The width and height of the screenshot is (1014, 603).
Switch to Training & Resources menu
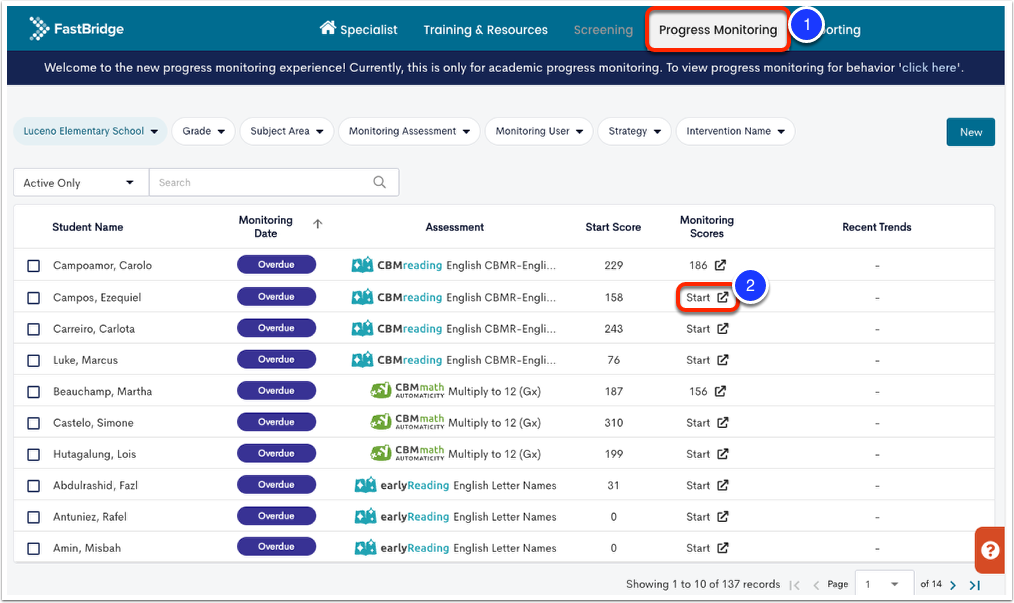coord(485,30)
